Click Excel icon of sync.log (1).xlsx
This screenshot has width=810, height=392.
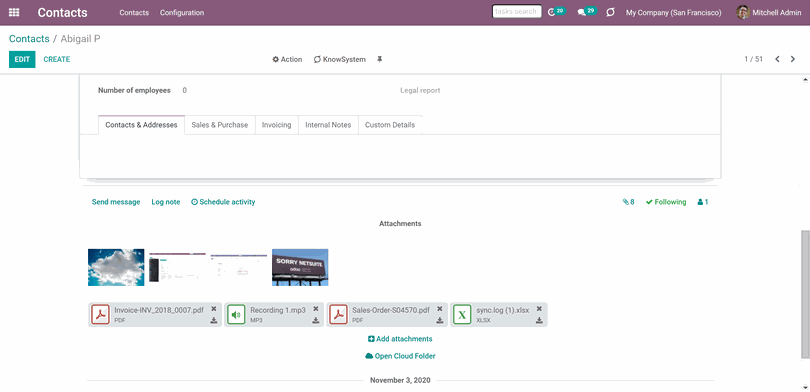[462, 315]
